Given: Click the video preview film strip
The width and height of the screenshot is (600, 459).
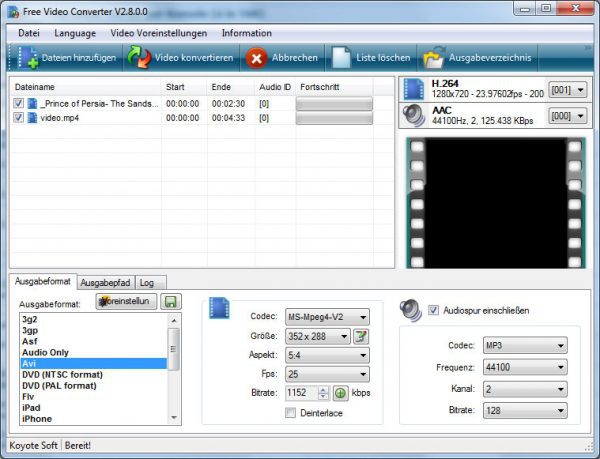Looking at the screenshot, I should coord(496,203).
